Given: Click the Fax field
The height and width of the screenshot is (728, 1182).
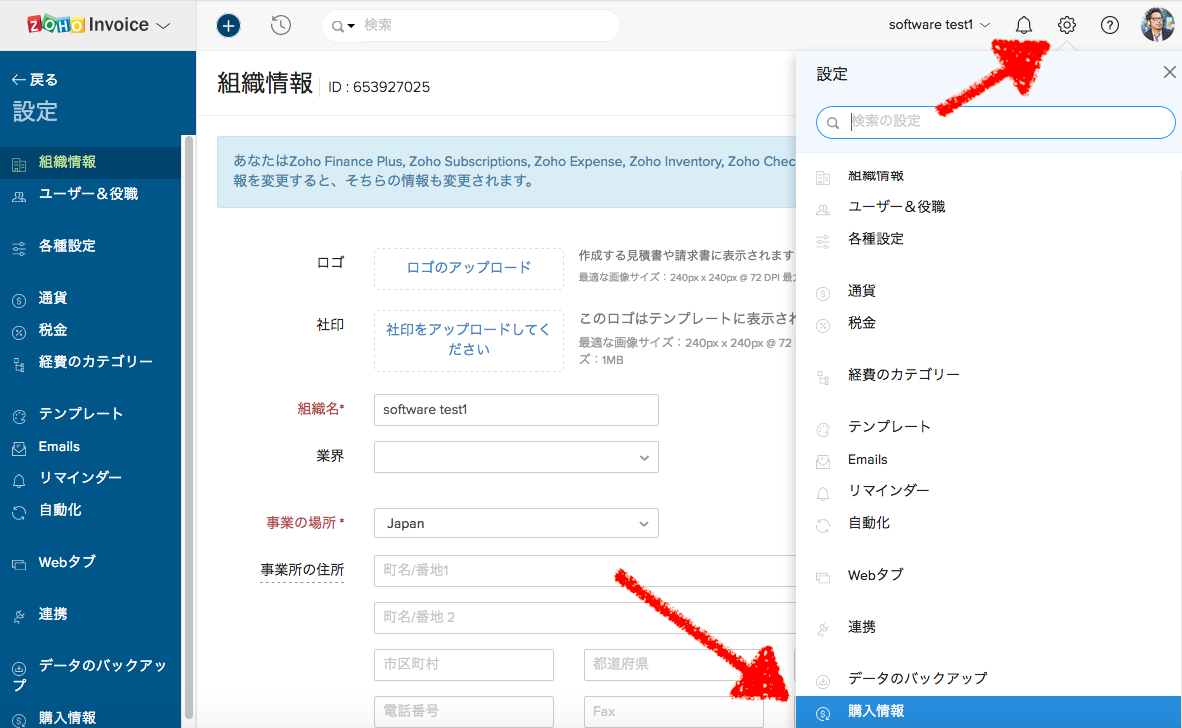Looking at the screenshot, I should (x=673, y=711).
